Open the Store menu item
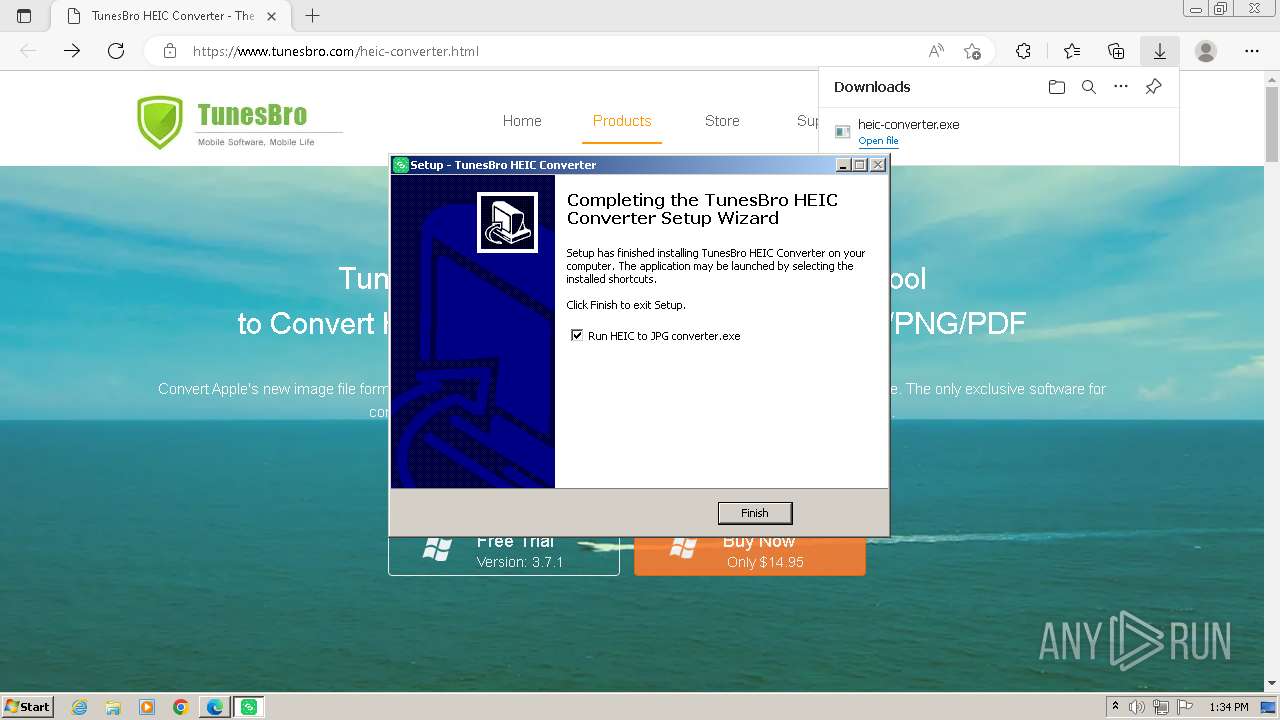Image resolution: width=1280 pixels, height=720 pixels. (722, 121)
